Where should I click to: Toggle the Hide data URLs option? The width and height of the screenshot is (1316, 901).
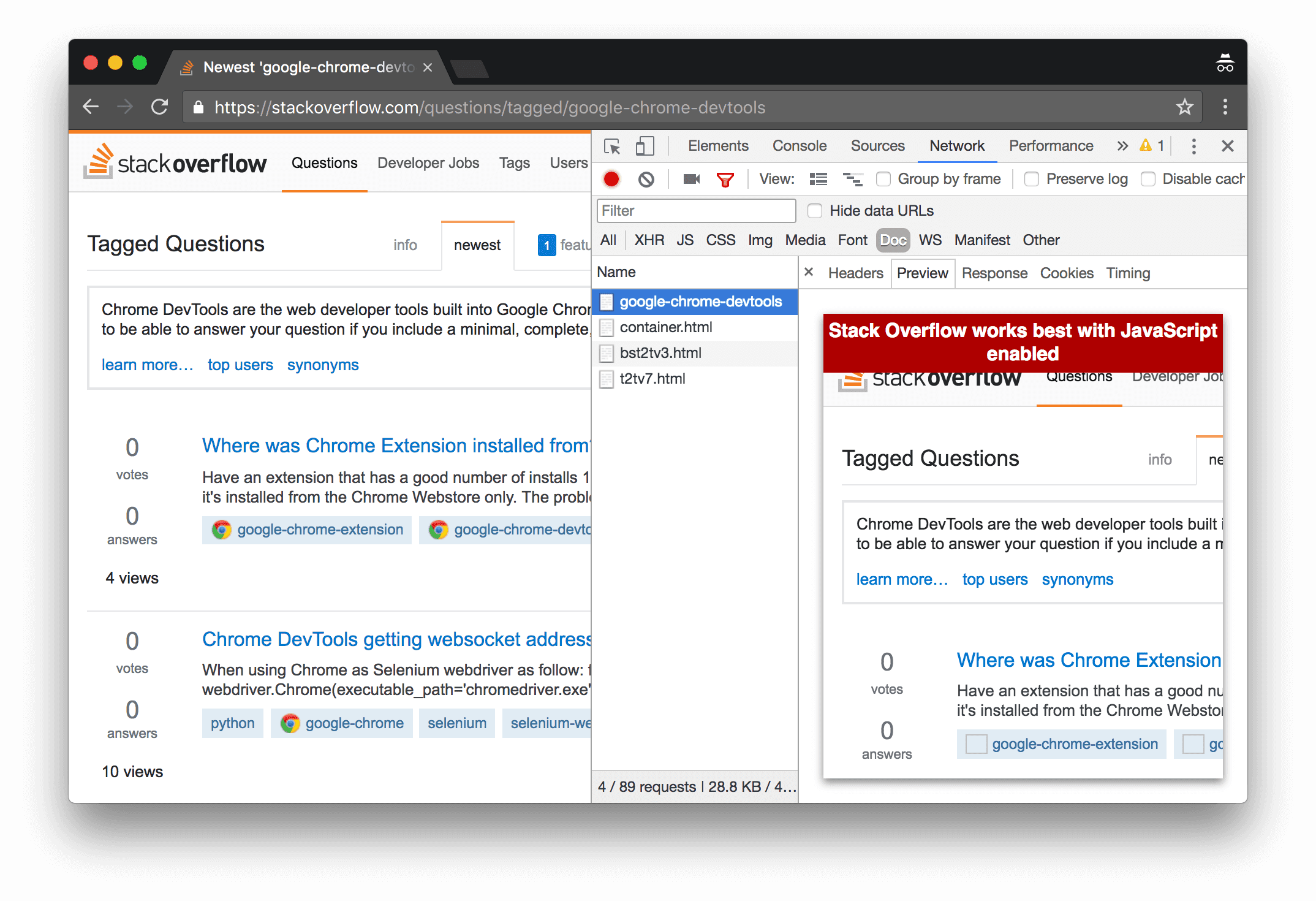(815, 211)
